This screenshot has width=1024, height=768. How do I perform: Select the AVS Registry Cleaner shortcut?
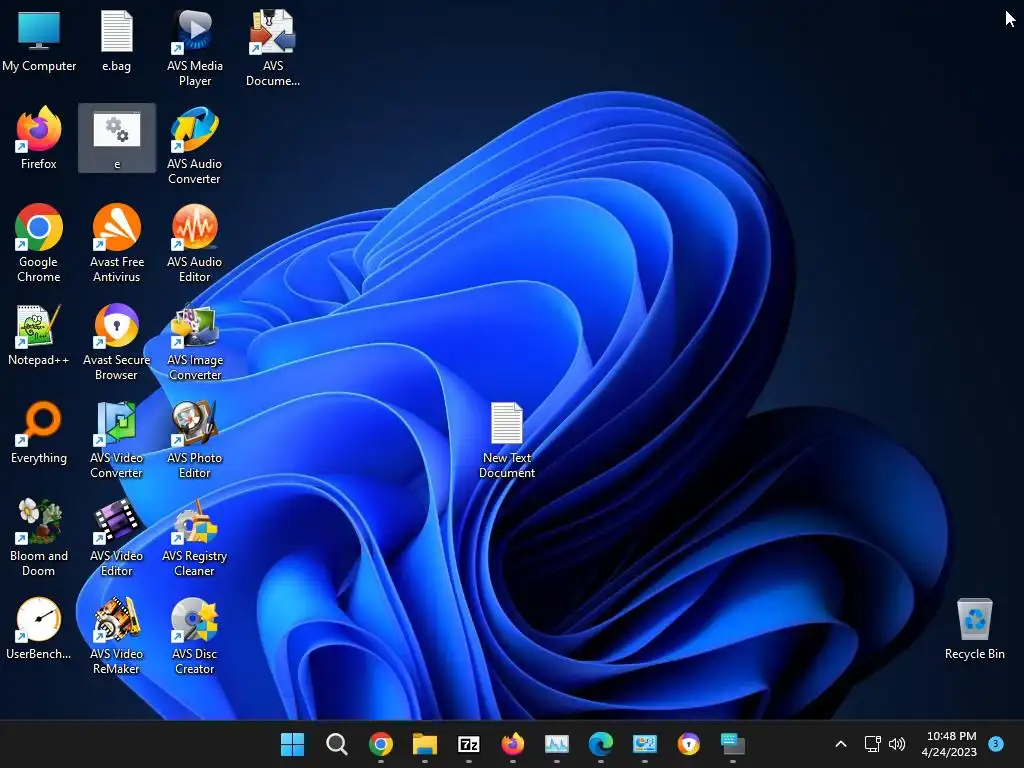point(195,537)
